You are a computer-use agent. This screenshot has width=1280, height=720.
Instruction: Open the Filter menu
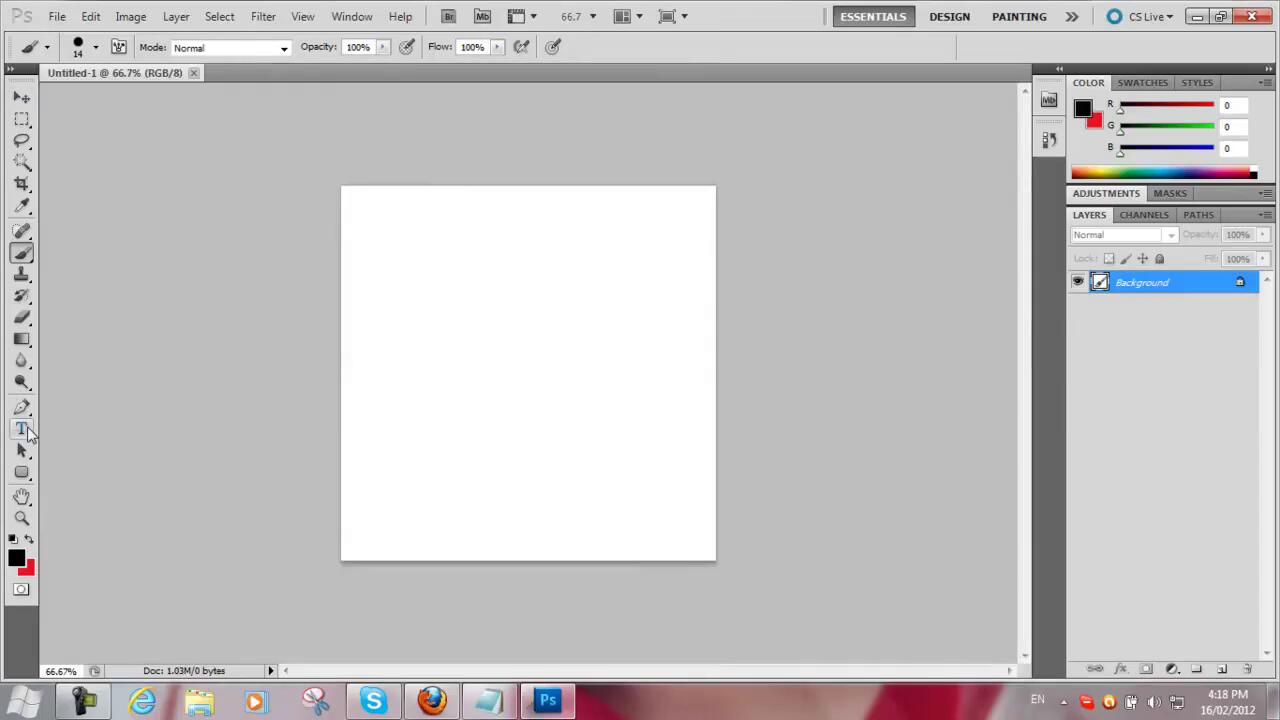point(263,16)
